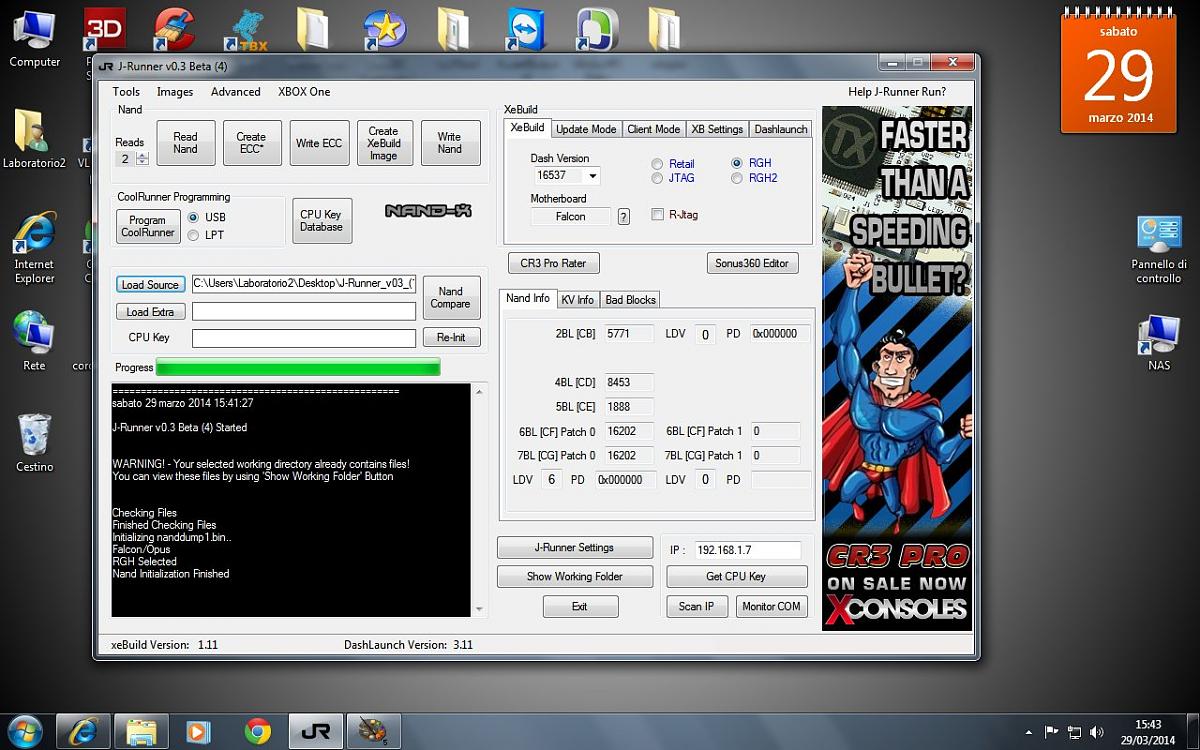The height and width of the screenshot is (750, 1200).
Task: Open the Images menu
Action: coord(175,92)
